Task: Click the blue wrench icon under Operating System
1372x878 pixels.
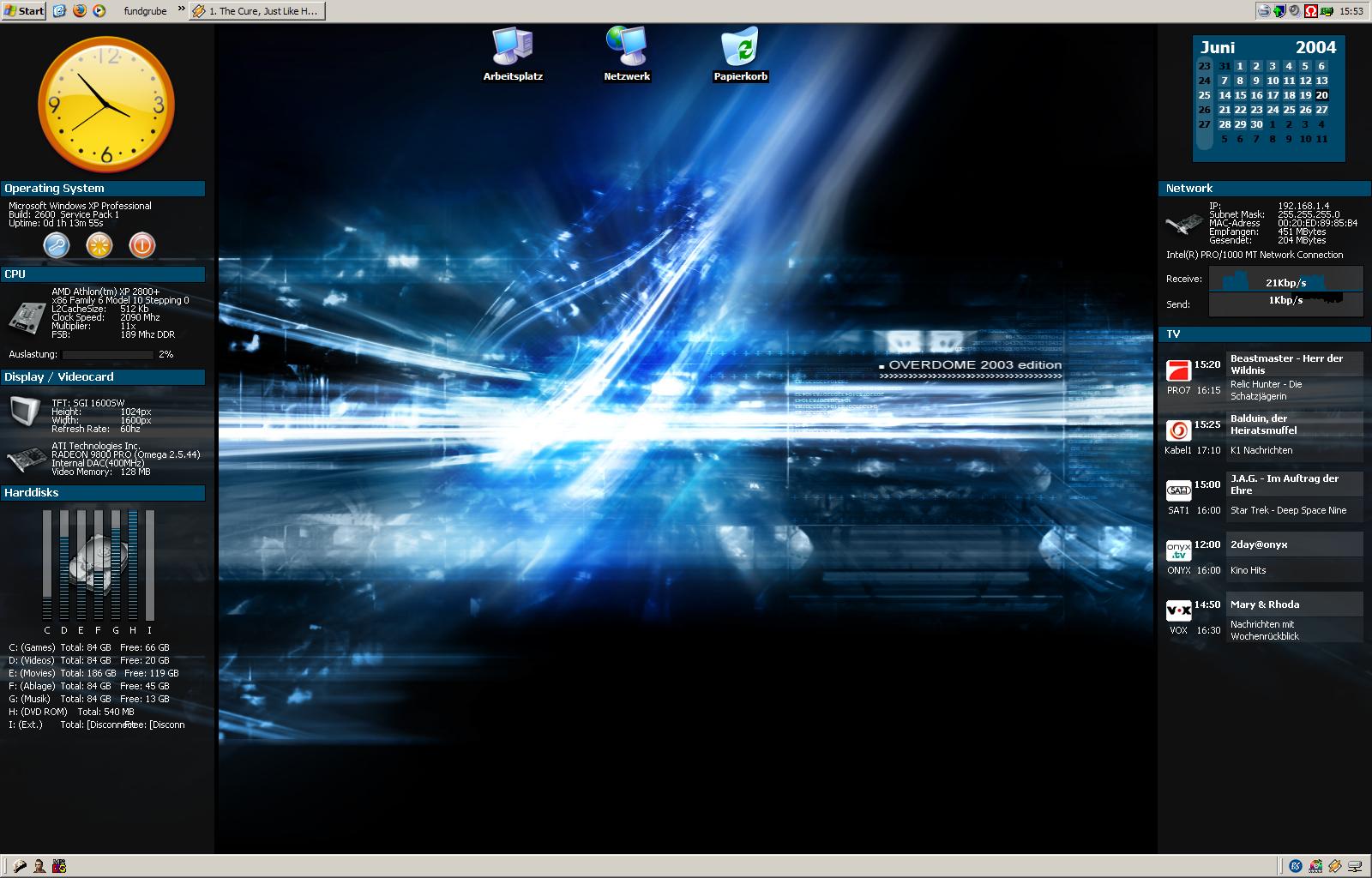Action: (57, 246)
